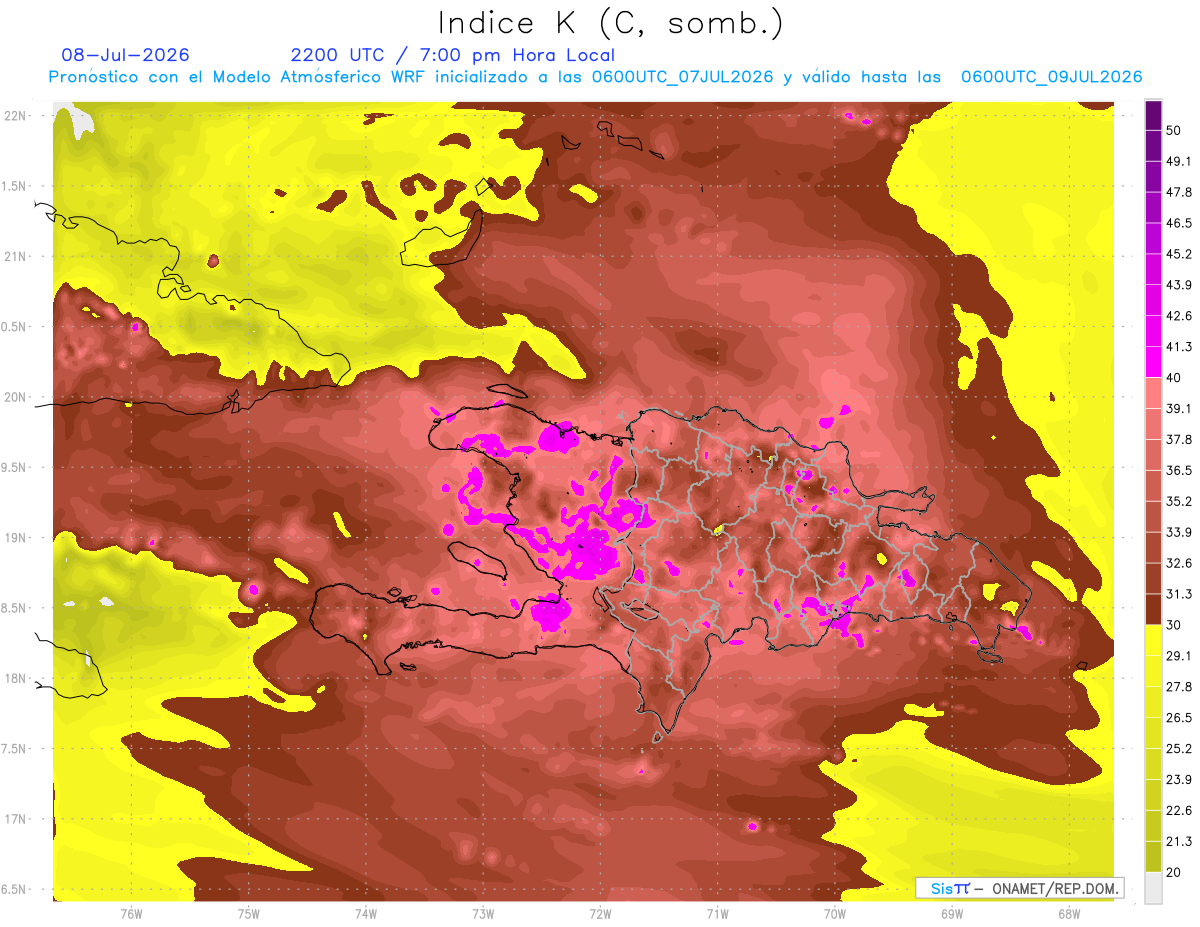
Task: Click the colorbar value "29.1"
Action: (x=1179, y=656)
